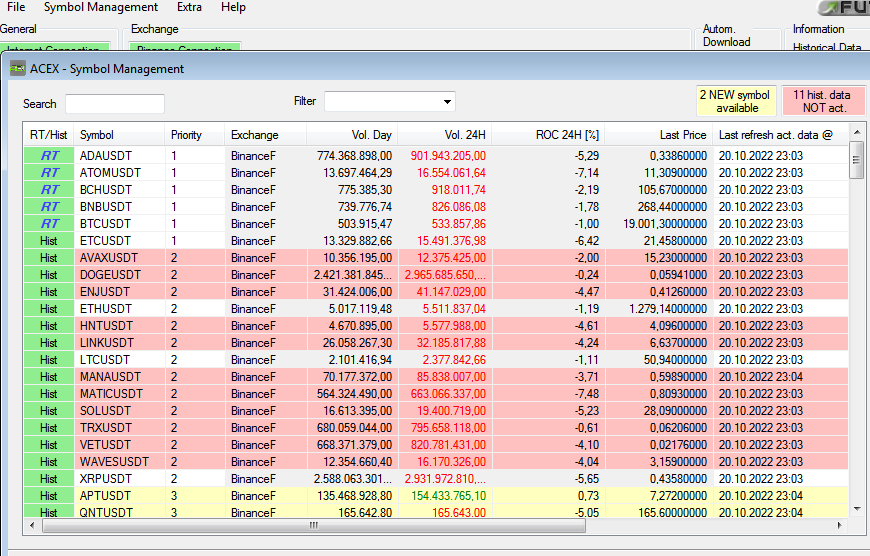Click the horizontal scrollbar right arrow
The width and height of the screenshot is (870, 556).
pyautogui.click(x=839, y=525)
